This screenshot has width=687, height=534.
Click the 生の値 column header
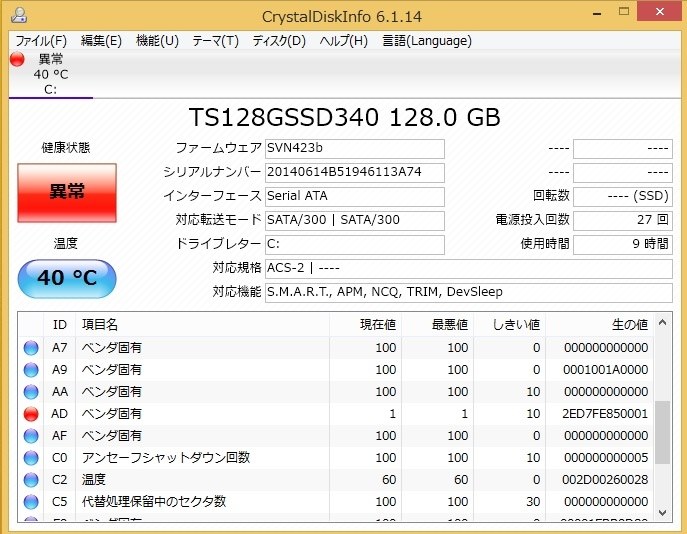click(x=599, y=325)
